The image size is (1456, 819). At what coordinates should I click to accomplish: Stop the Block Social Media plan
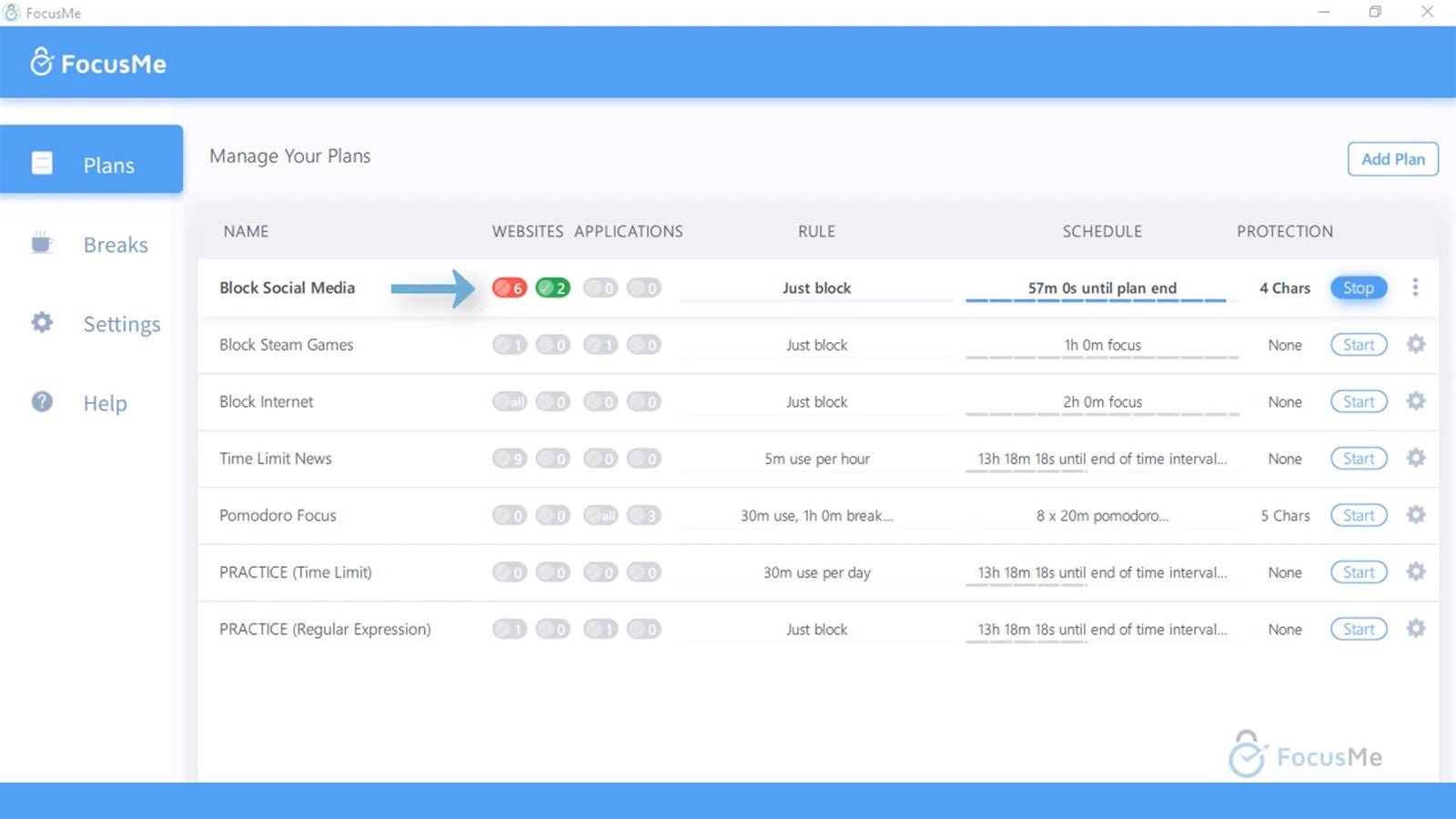coord(1358,288)
